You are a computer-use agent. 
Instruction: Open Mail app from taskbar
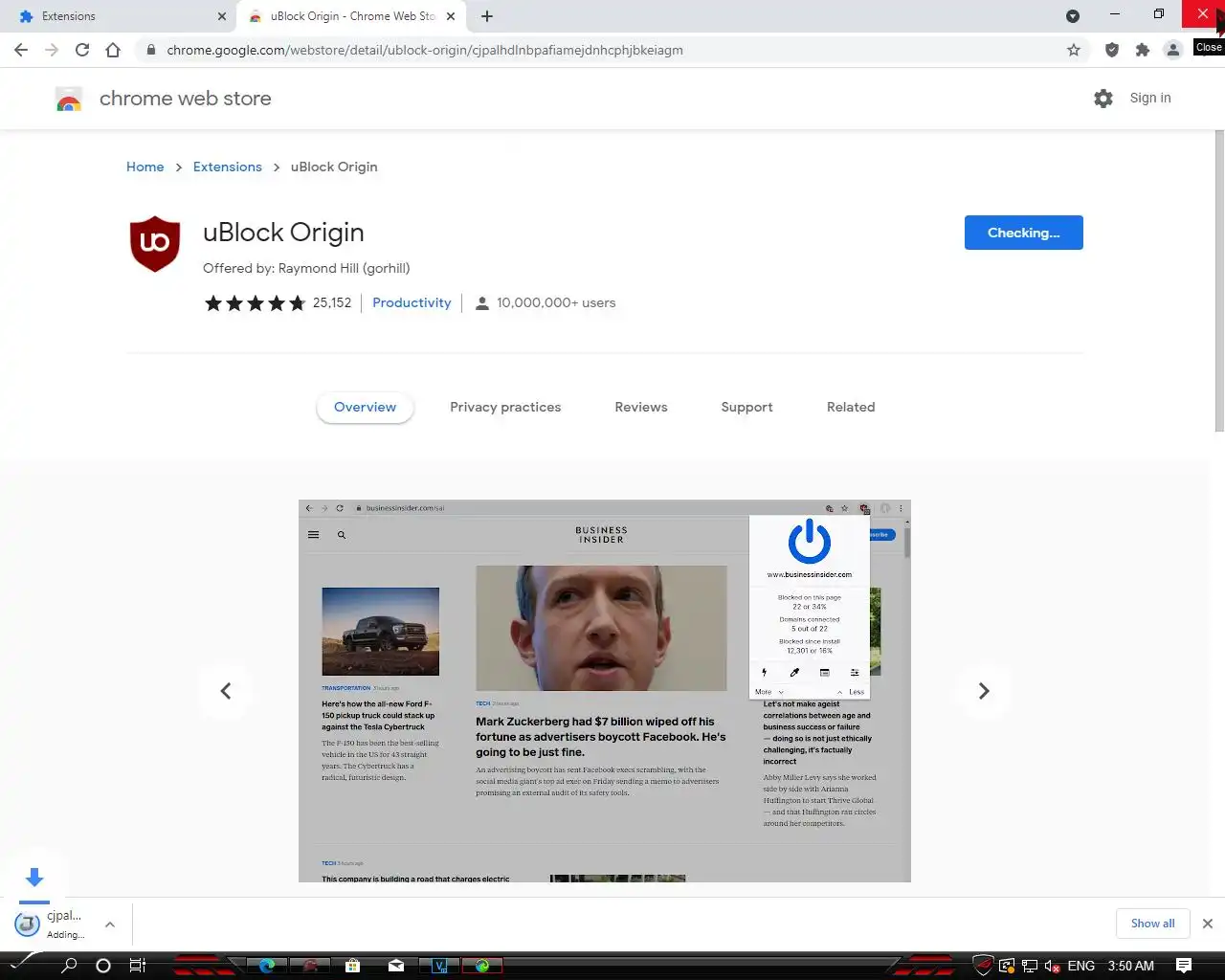point(396,966)
